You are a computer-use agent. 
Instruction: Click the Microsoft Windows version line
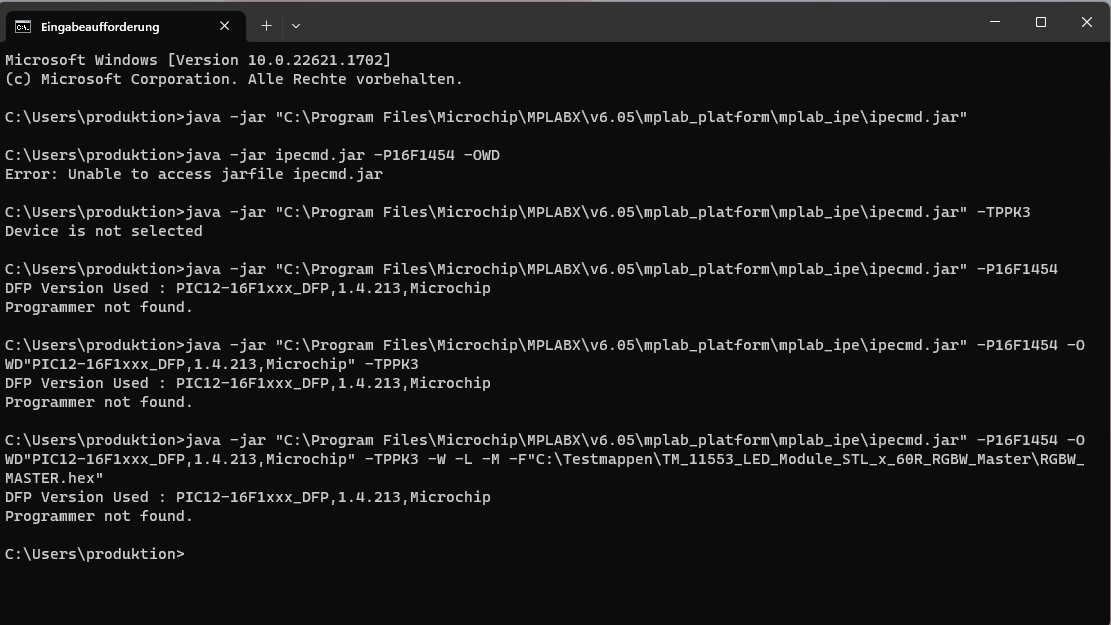coord(197,60)
